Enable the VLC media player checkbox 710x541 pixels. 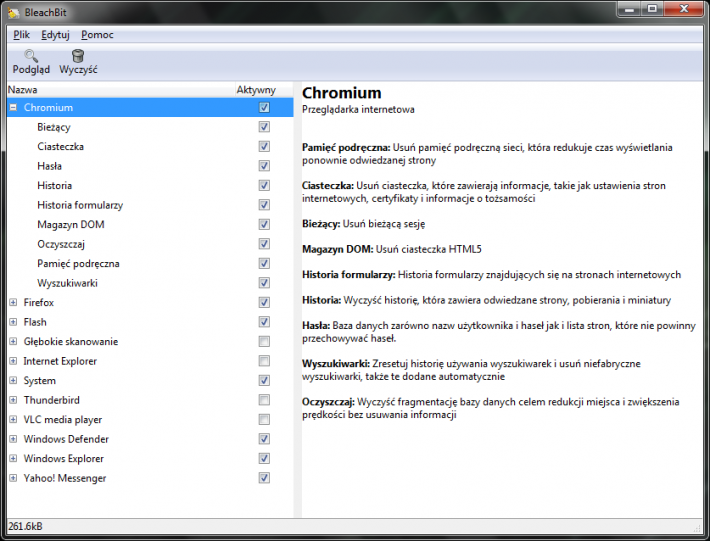pos(264,419)
